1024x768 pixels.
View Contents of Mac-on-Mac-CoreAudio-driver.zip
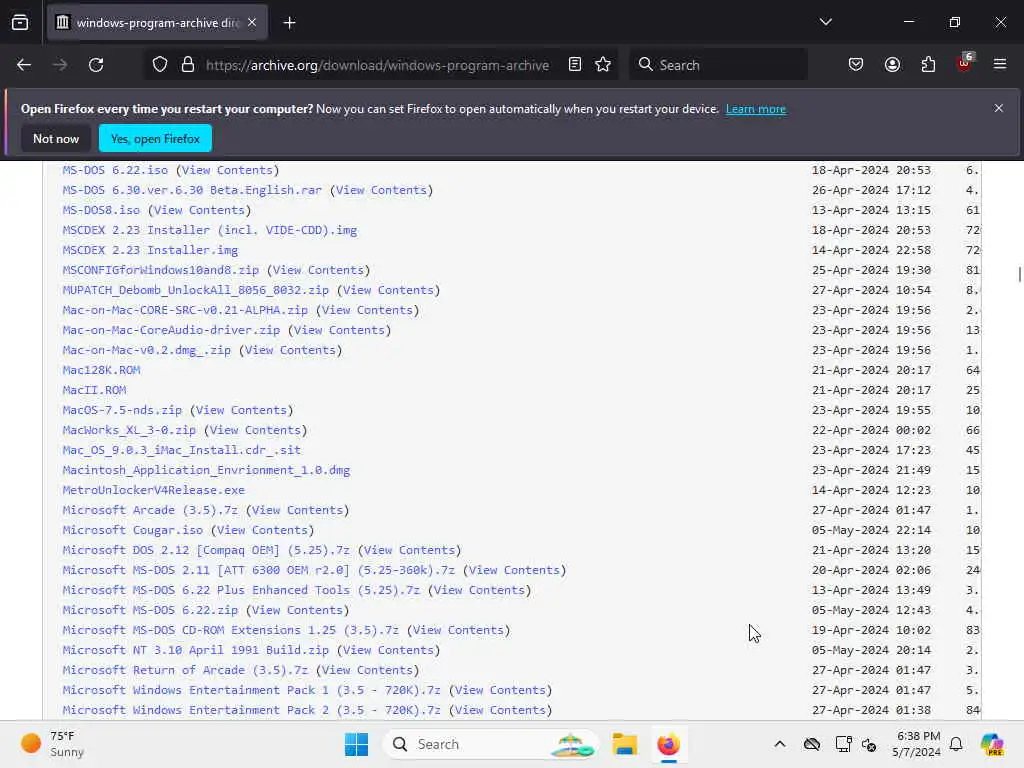[340, 330]
